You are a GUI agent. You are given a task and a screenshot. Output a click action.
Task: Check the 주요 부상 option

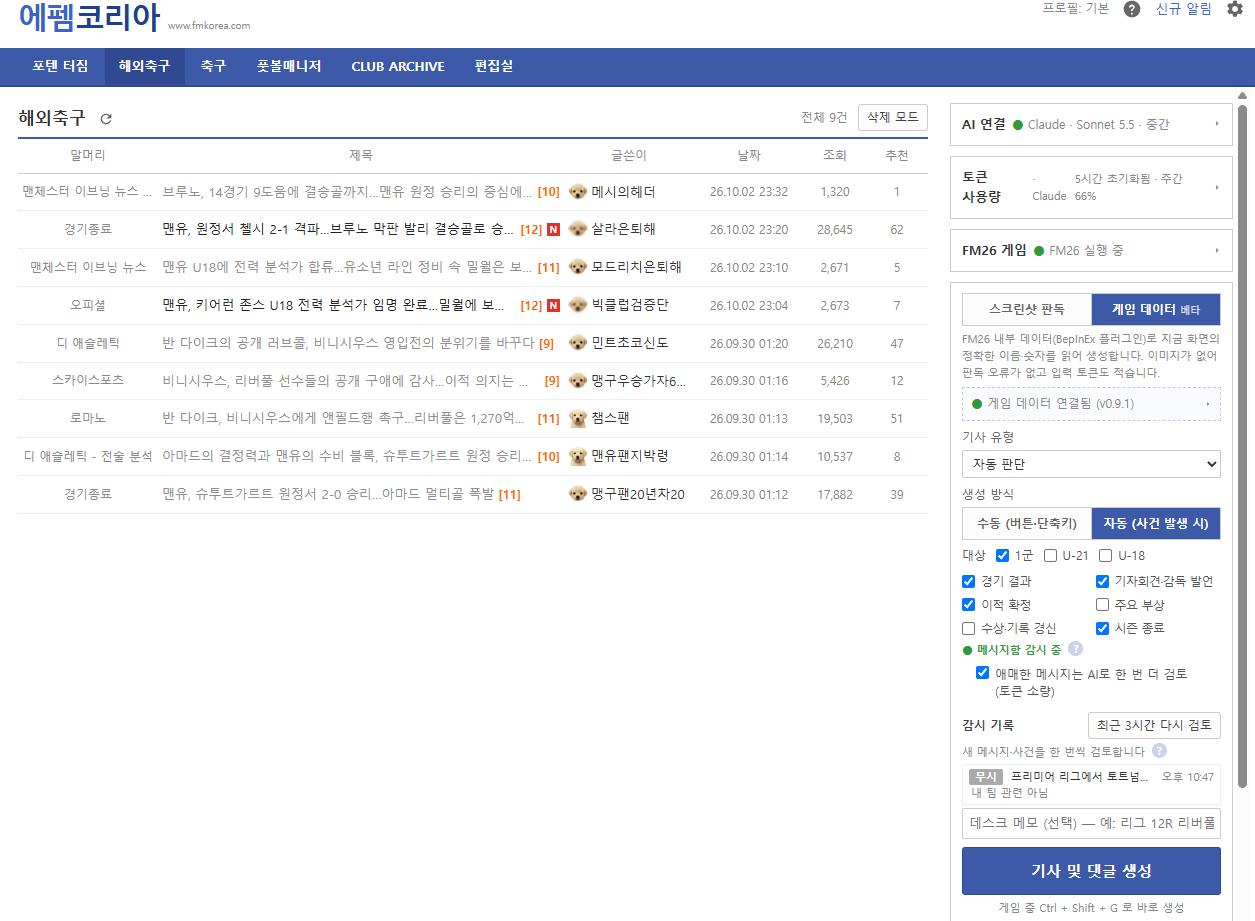(1103, 605)
